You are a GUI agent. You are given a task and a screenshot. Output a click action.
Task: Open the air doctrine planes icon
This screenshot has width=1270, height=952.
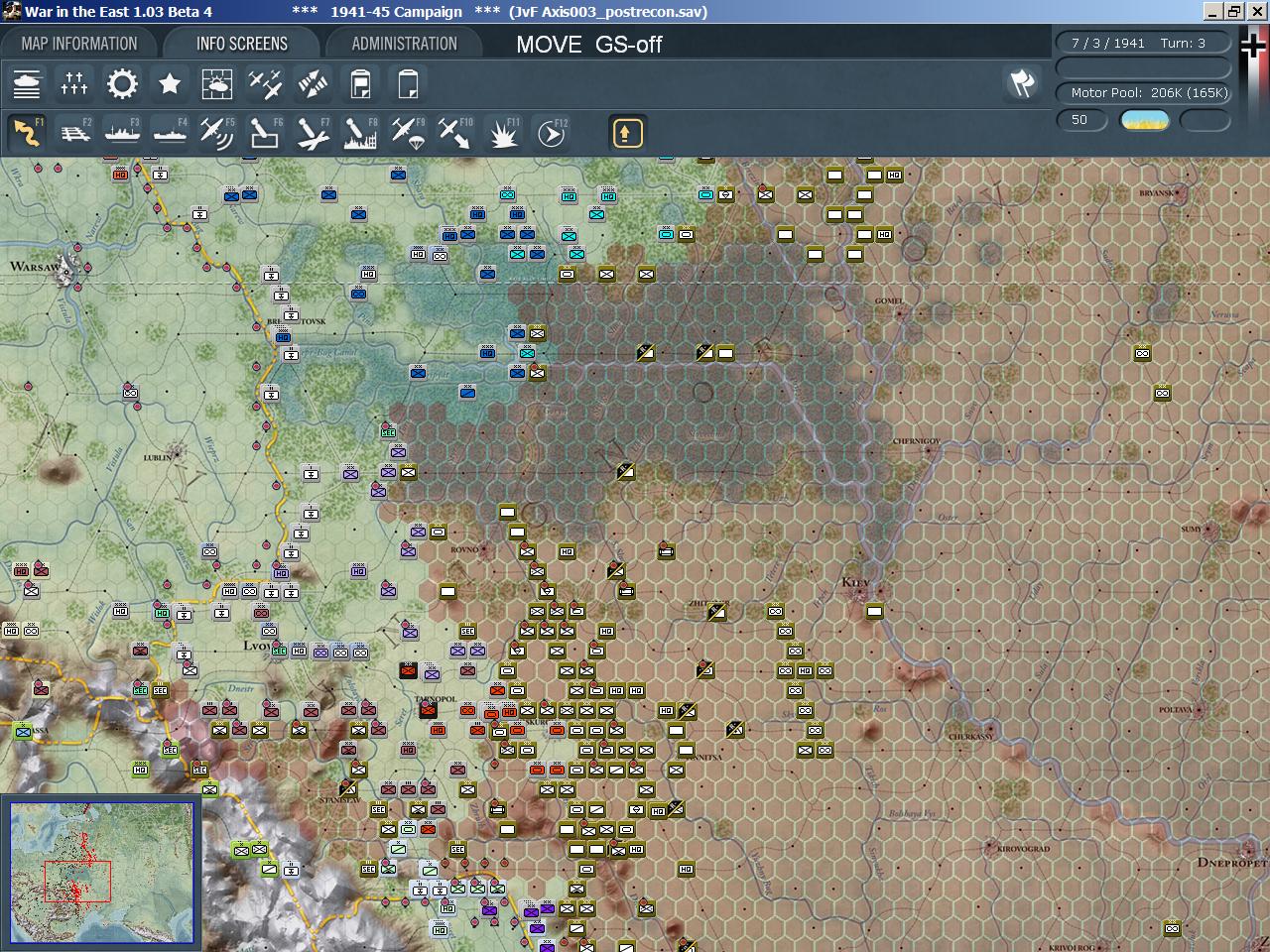[x=265, y=84]
